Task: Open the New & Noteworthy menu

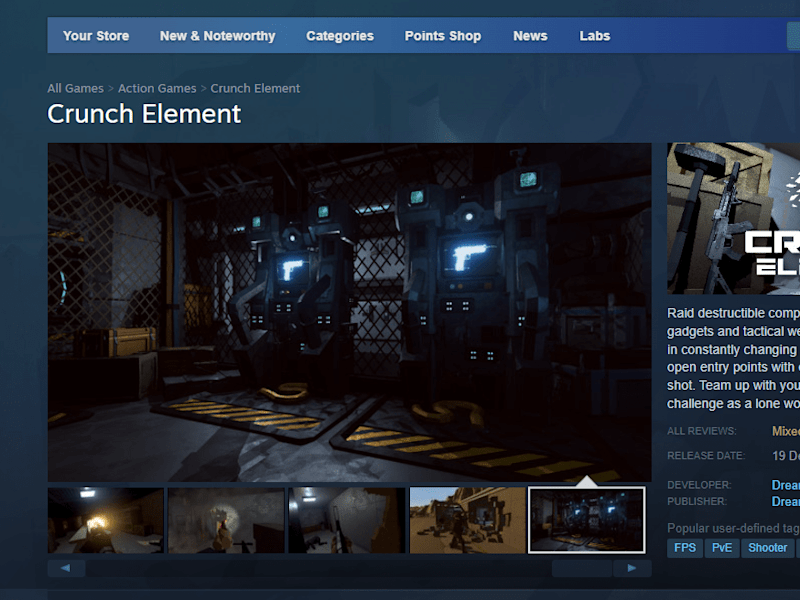Action: [x=217, y=36]
